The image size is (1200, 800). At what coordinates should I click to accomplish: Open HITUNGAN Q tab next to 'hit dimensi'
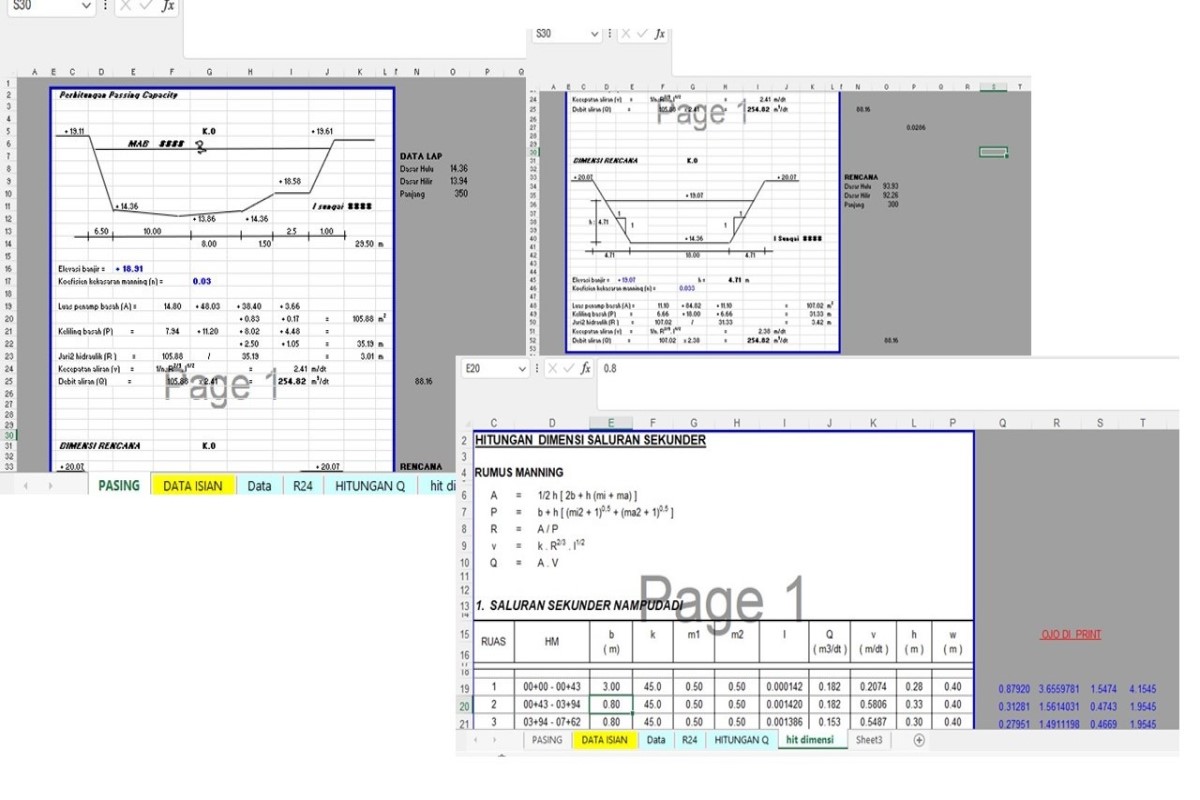click(x=741, y=740)
